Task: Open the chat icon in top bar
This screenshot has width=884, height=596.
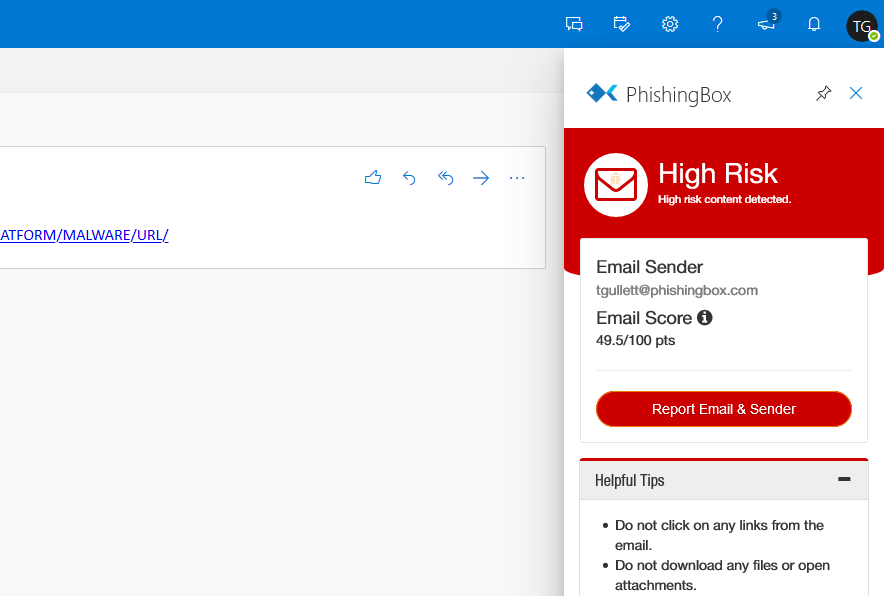Action: point(574,24)
